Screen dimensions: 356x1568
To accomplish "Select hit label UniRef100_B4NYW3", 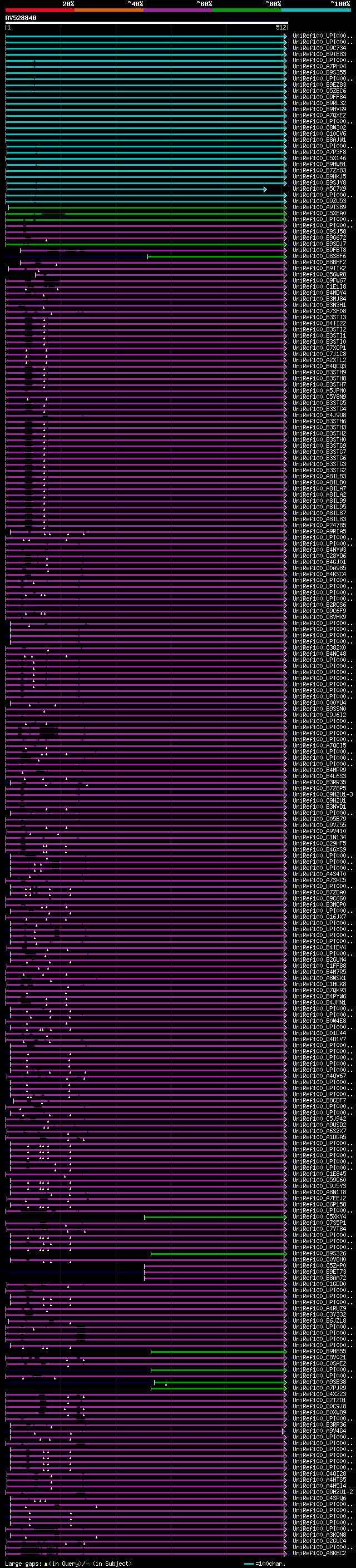I will point(319,550).
